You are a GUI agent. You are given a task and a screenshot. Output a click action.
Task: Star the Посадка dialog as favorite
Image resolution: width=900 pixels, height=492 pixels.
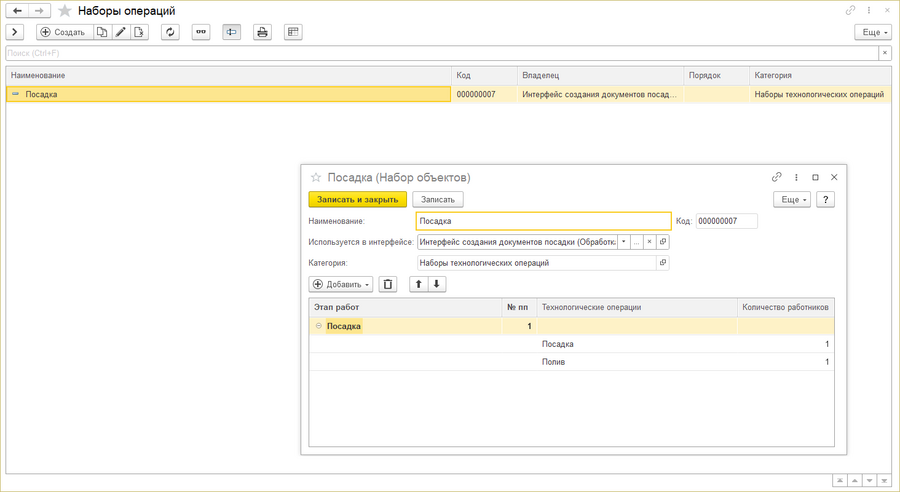point(316,177)
